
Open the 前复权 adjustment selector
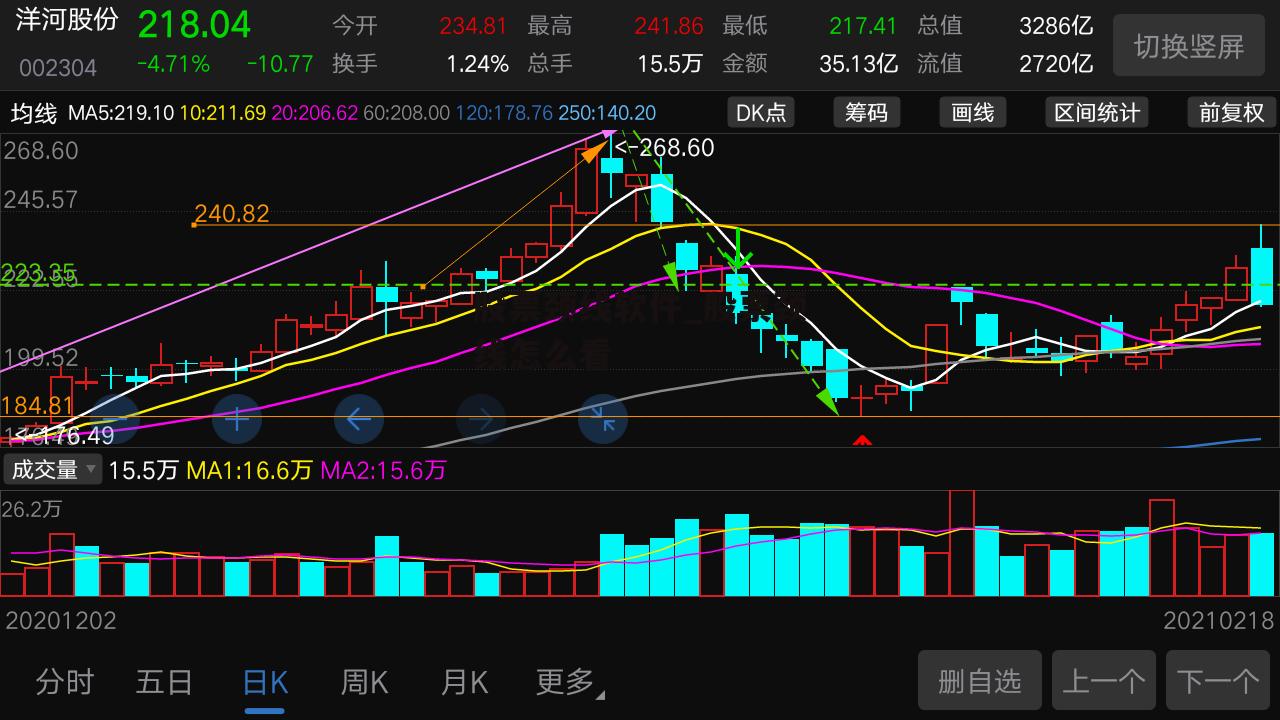[x=1232, y=113]
